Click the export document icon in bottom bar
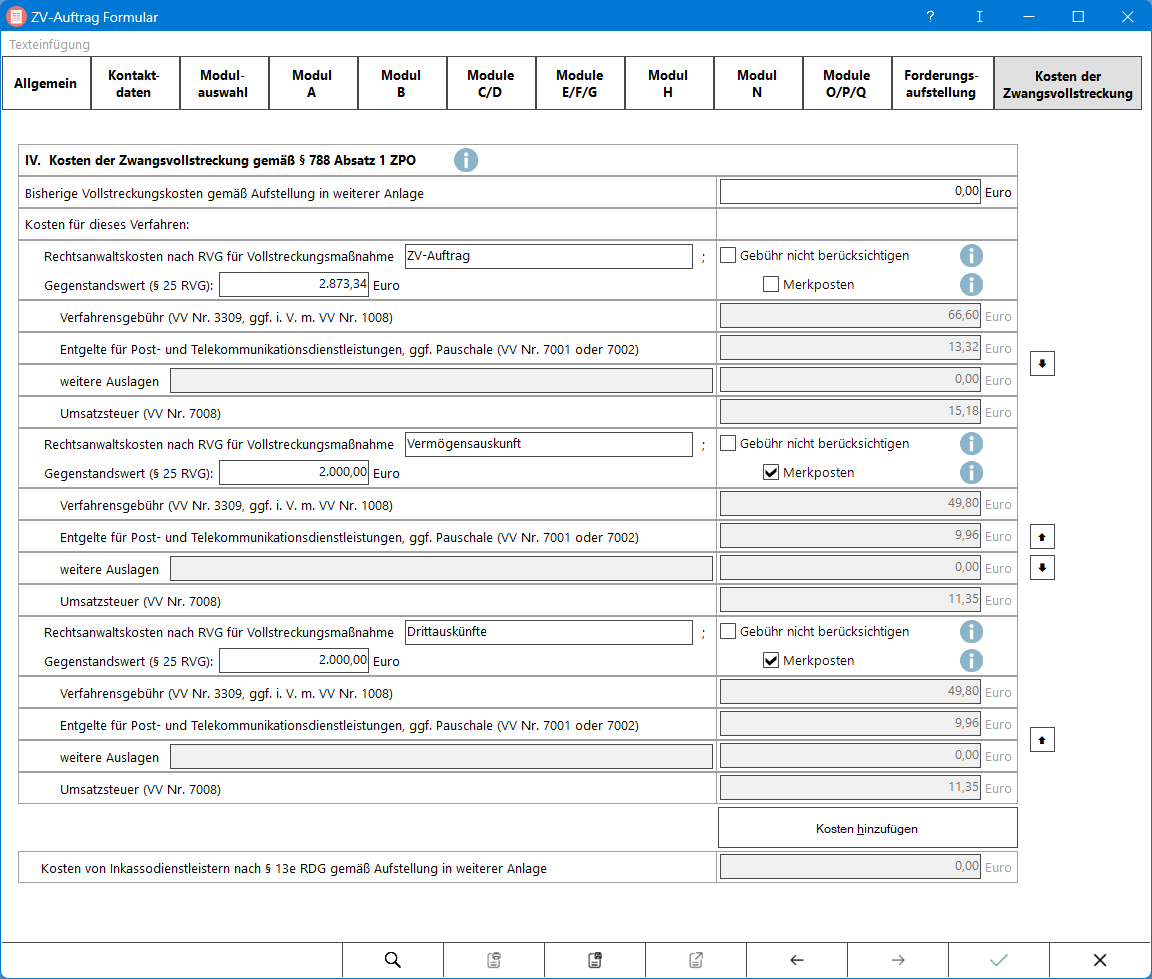 696,960
